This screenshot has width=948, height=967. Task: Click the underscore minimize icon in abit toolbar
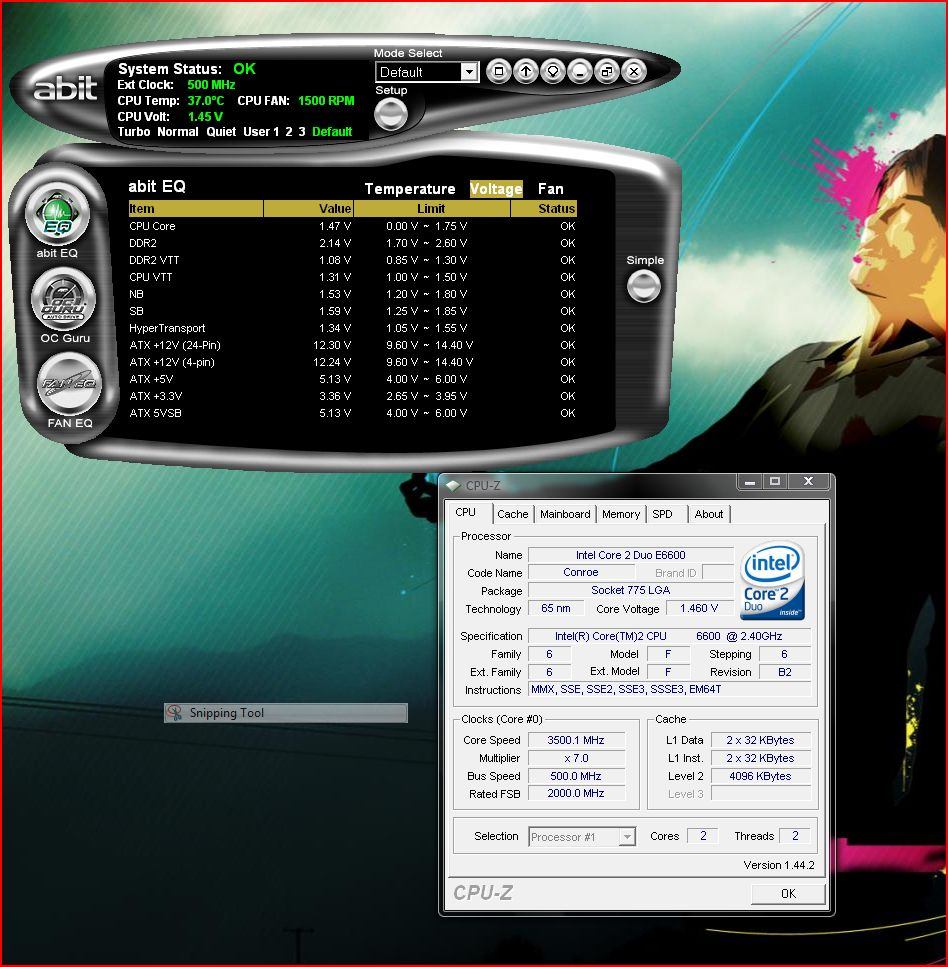coord(580,72)
